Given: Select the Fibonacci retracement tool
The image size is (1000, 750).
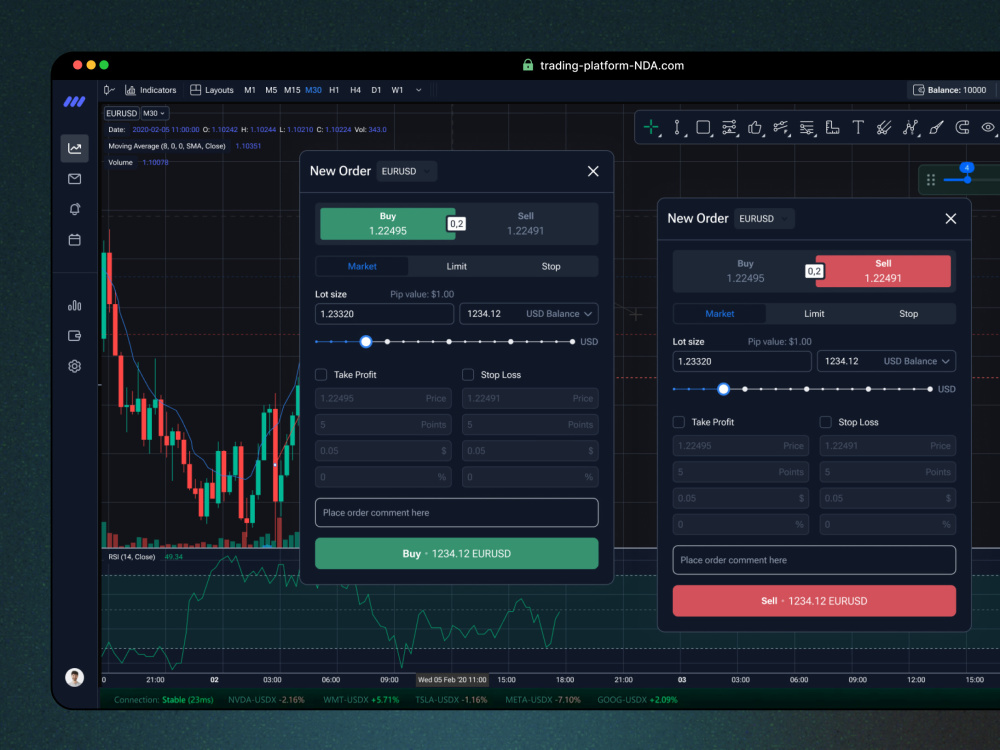Looking at the screenshot, I should [x=807, y=128].
